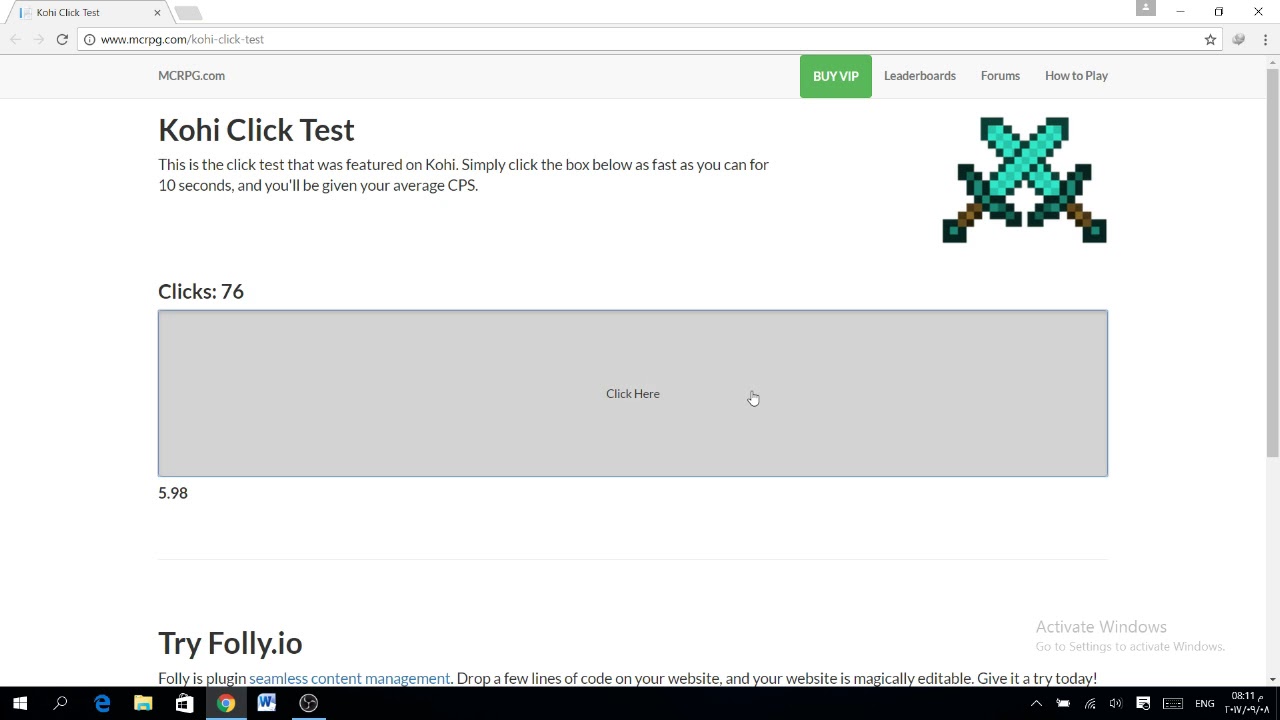Open the Chrome three-dot menu
1280x720 pixels.
(x=1265, y=39)
